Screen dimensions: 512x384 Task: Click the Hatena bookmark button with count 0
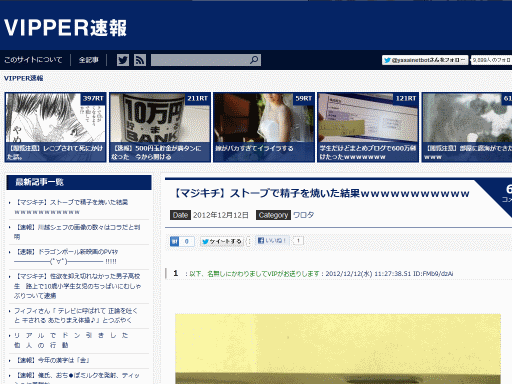coord(182,241)
